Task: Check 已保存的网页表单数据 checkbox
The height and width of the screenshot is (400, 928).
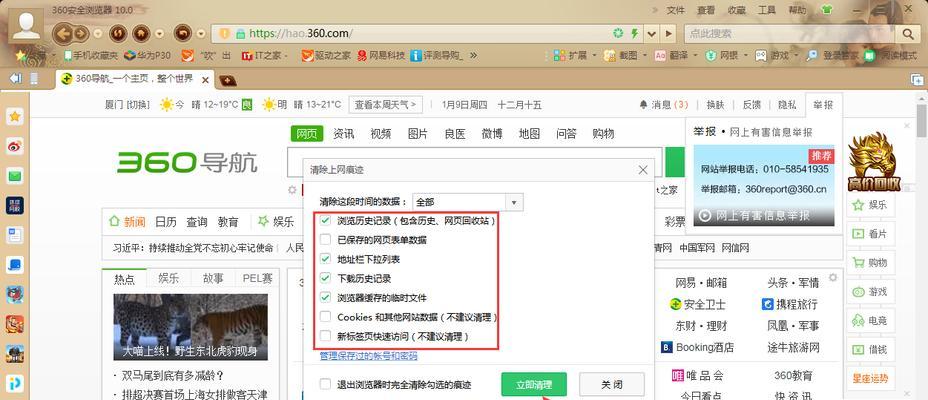Action: 325,240
